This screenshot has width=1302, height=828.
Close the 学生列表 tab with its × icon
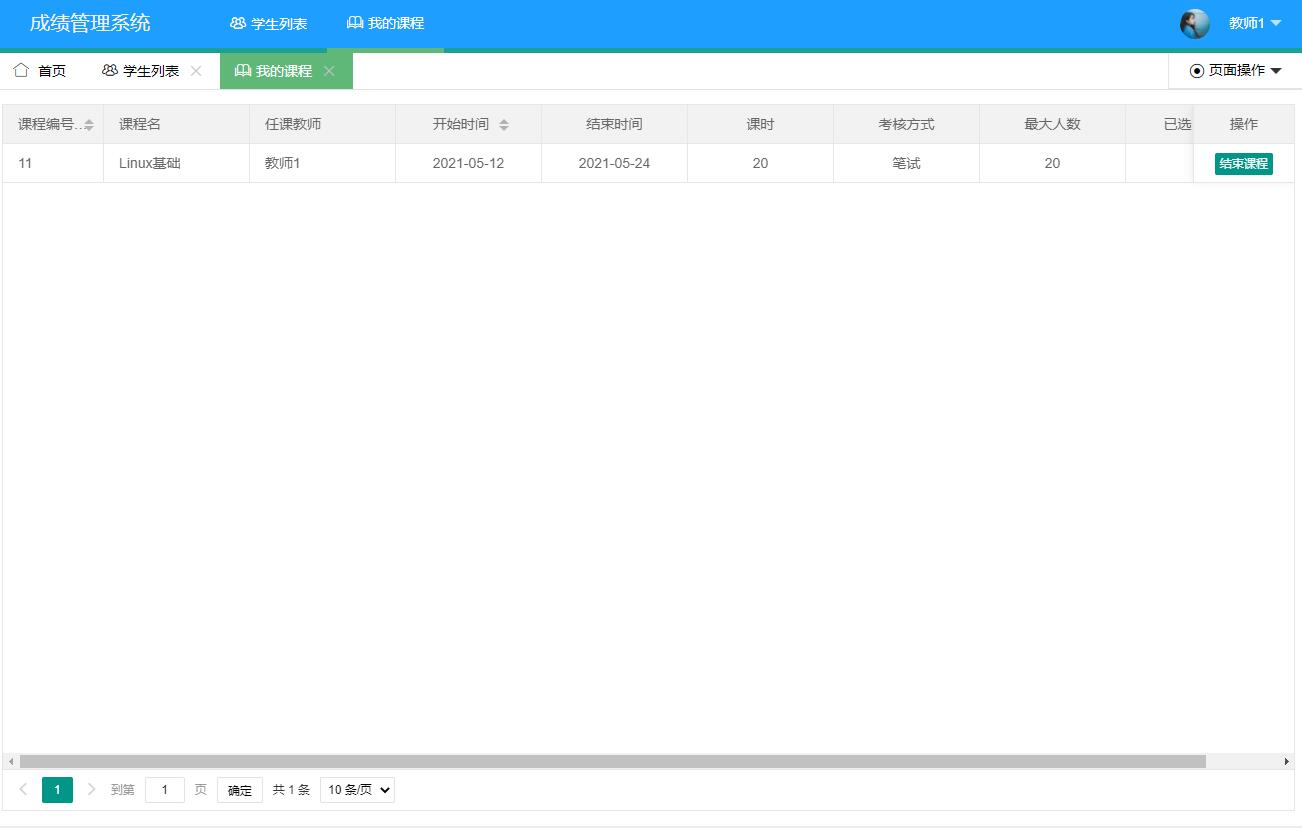pyautogui.click(x=196, y=71)
